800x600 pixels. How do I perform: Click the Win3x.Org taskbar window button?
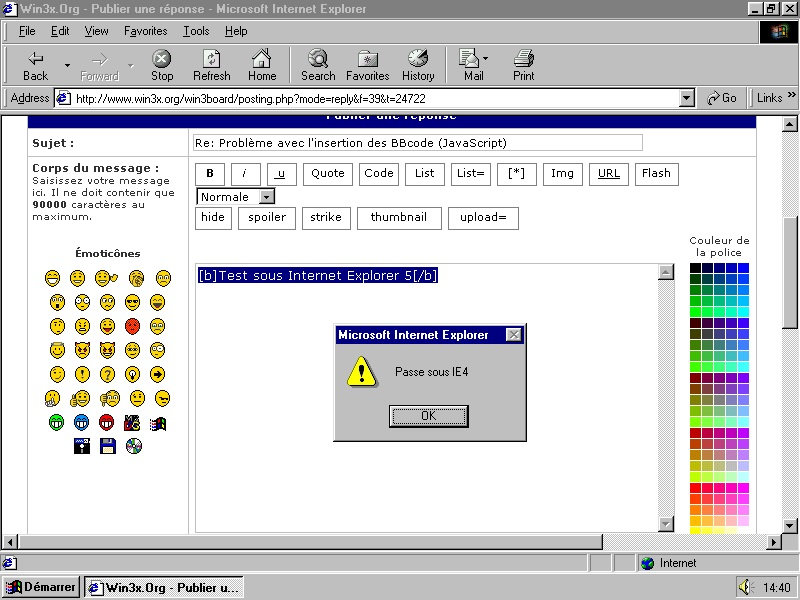click(x=164, y=587)
